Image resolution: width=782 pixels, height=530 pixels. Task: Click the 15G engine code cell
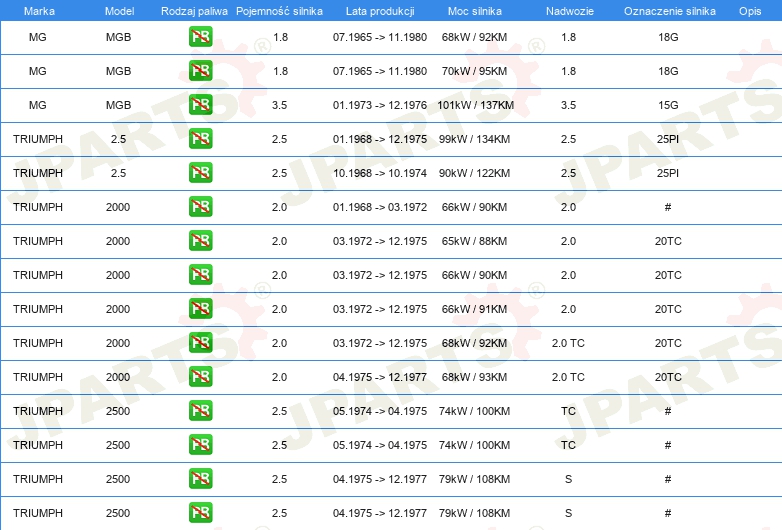668,105
